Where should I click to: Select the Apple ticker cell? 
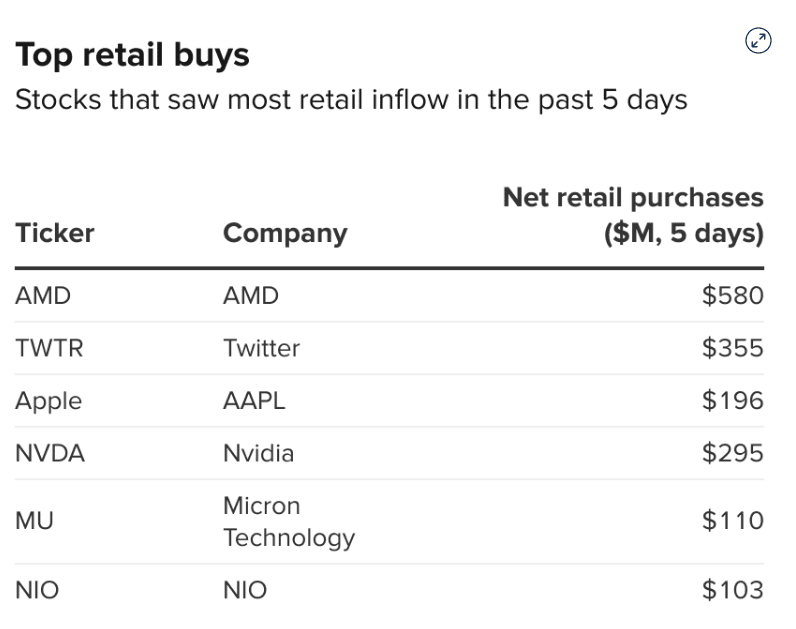(49, 401)
